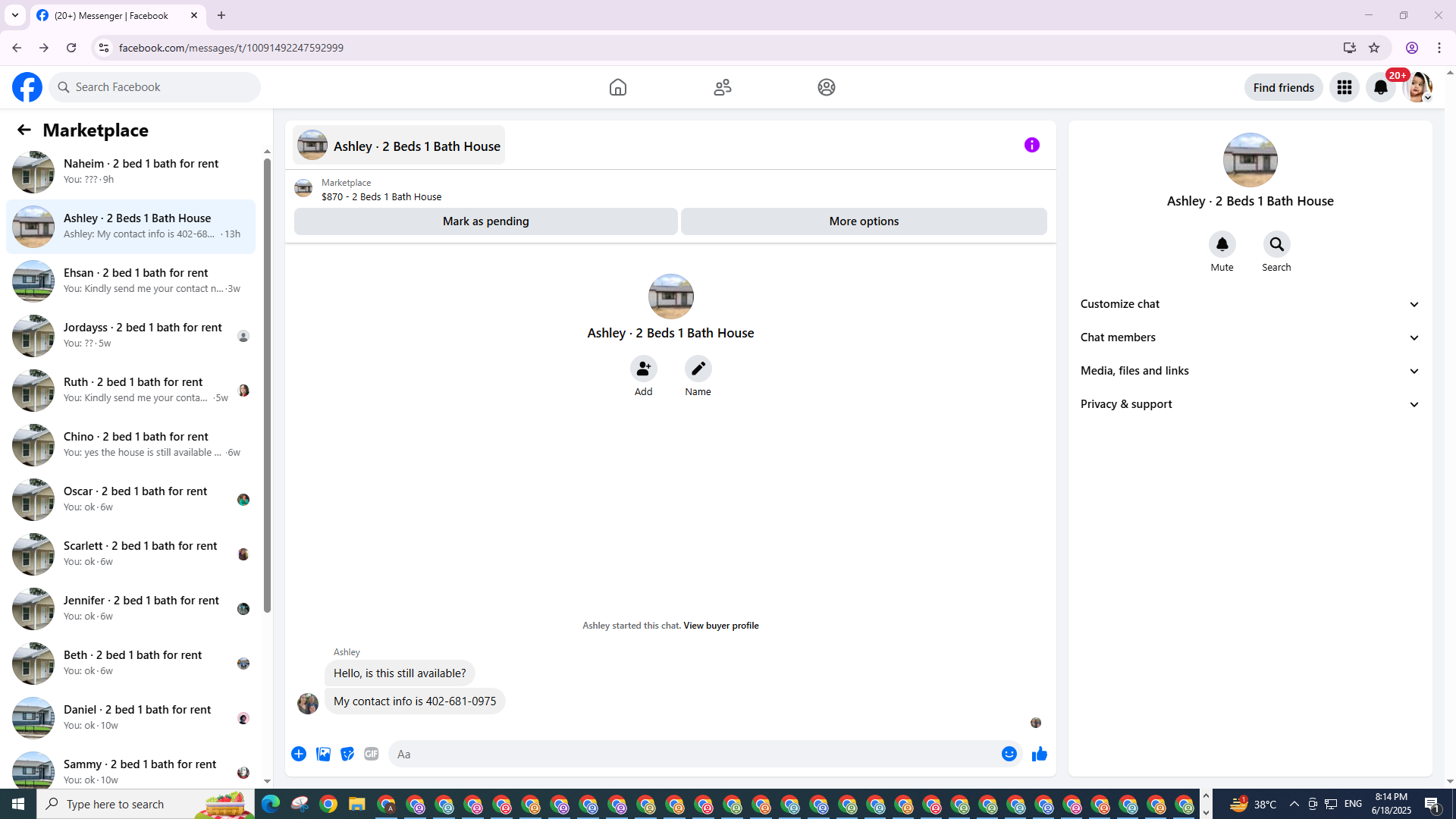Viewport: 1456px width, 819px height.
Task: Open Chrome three-dot menu
Action: [1439, 48]
